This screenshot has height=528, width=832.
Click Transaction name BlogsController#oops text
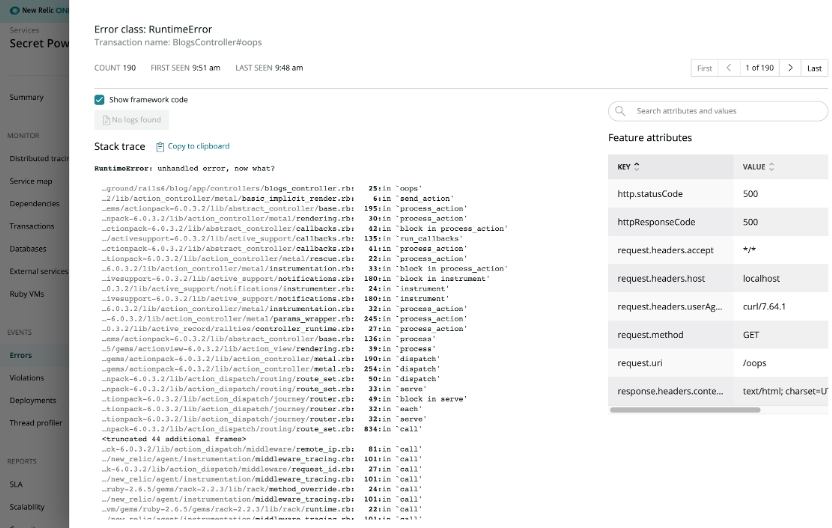178,42
